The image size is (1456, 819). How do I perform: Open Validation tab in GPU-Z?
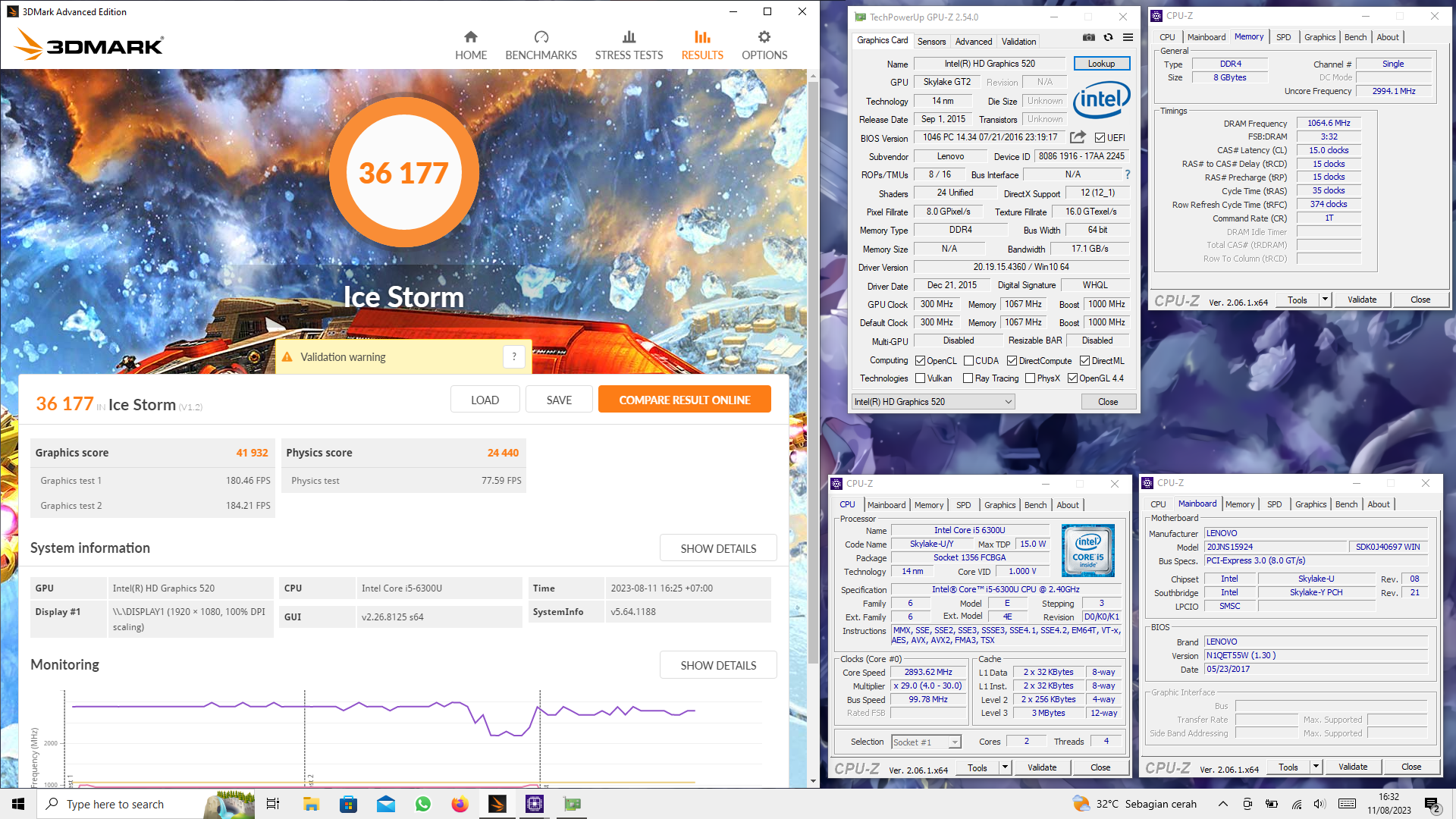[1018, 42]
